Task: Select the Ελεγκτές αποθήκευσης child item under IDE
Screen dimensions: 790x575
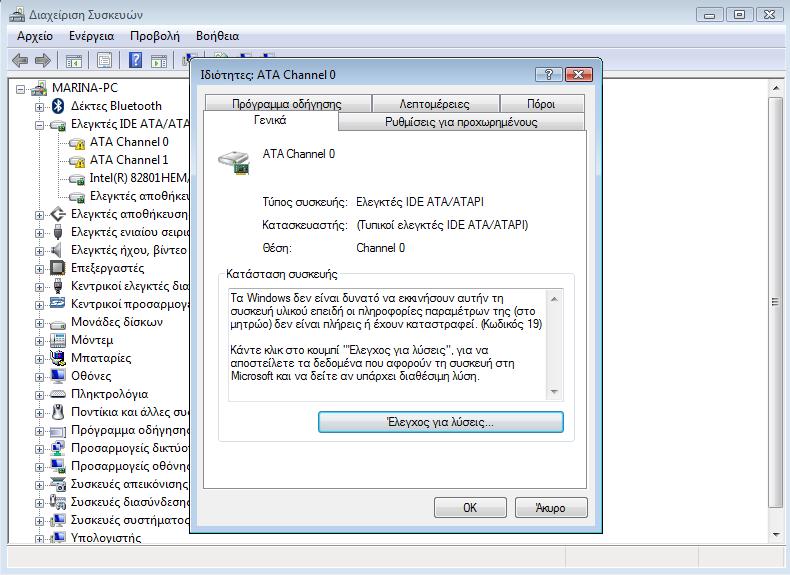Action: click(139, 196)
